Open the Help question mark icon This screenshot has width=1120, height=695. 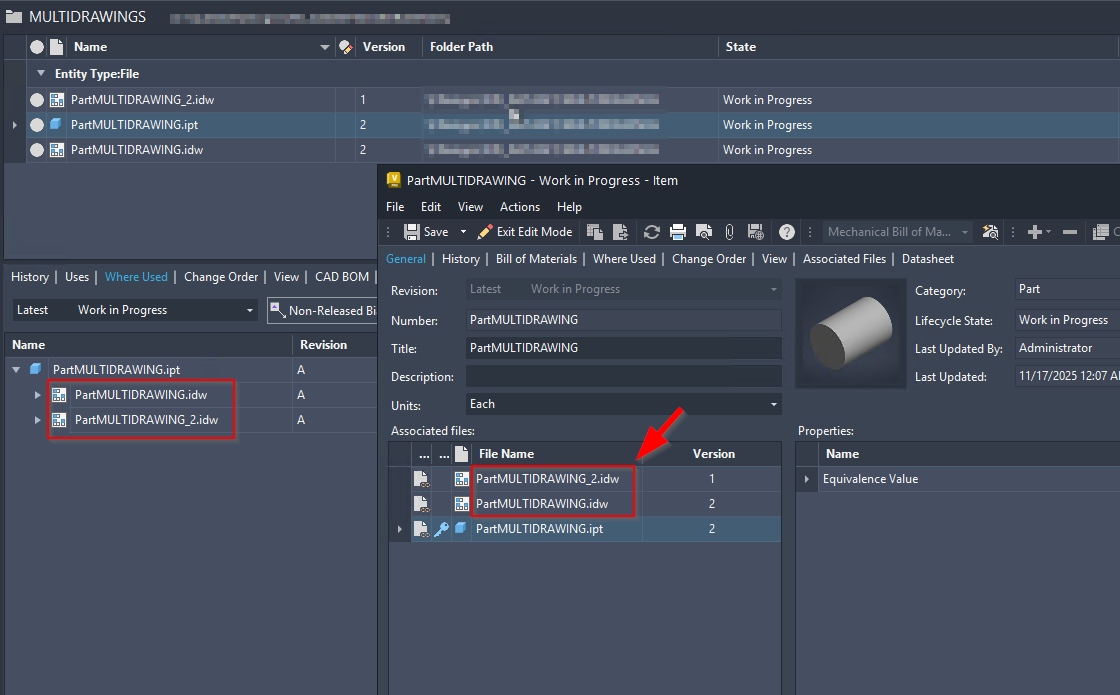786,232
